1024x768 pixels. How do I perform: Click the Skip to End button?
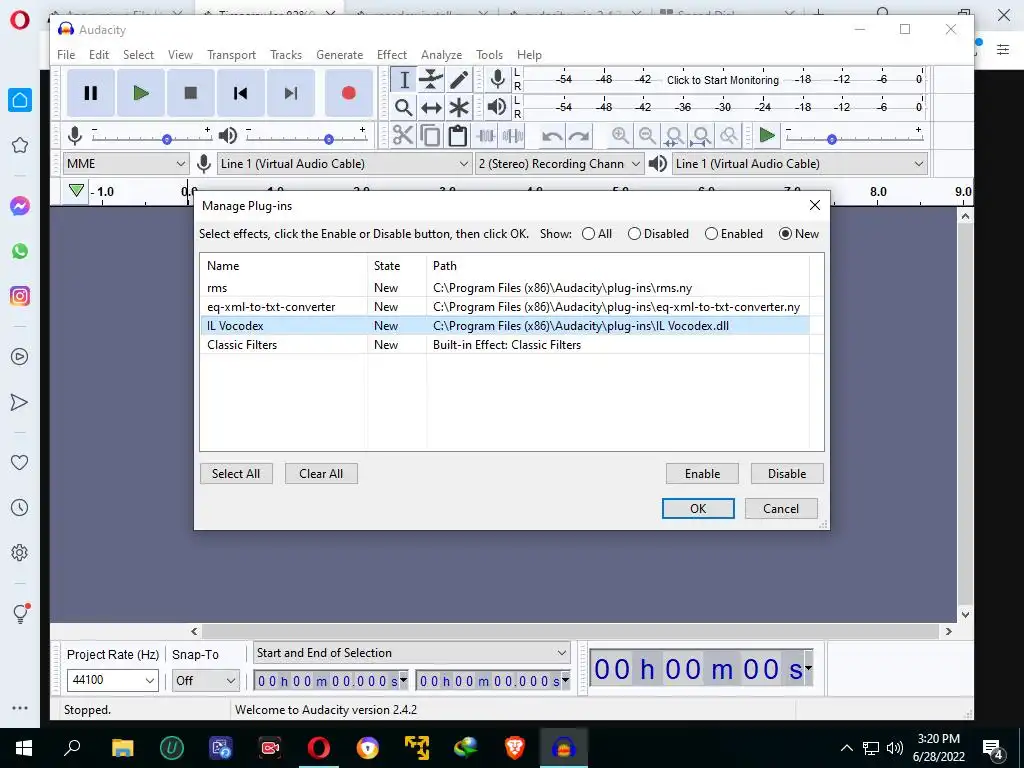click(291, 93)
